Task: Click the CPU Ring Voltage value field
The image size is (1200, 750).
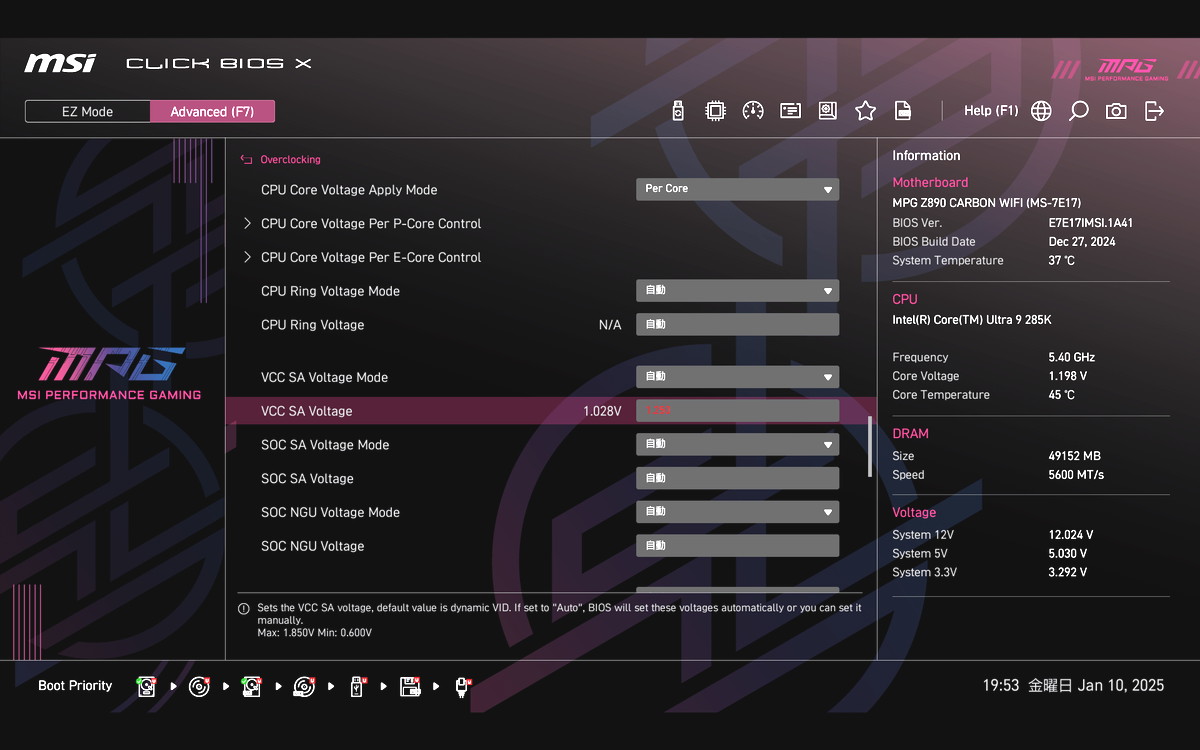Action: (x=737, y=325)
